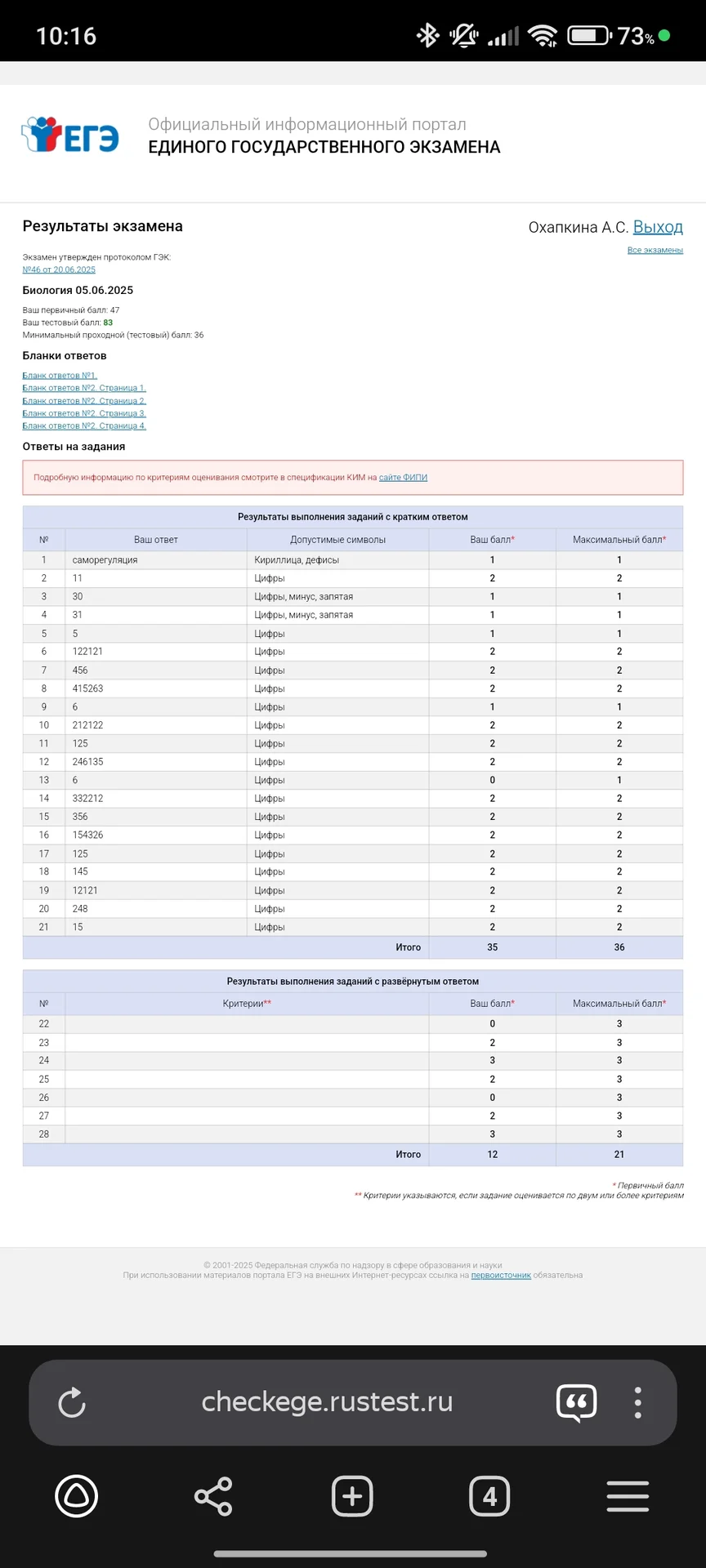Click the Ответы на задания heading
The height and width of the screenshot is (1568, 706).
(x=74, y=447)
